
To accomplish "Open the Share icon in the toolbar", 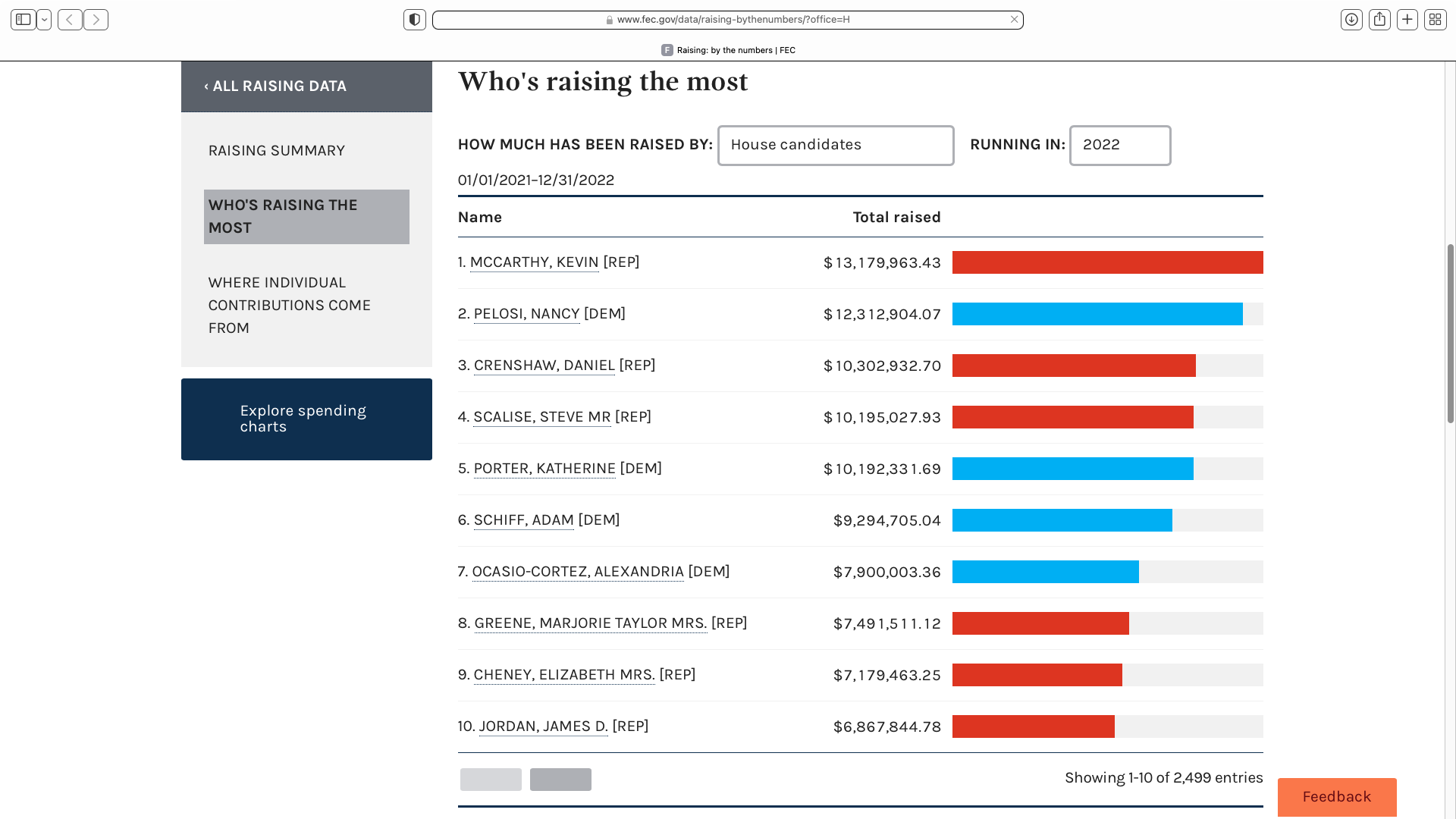I will tap(1379, 20).
